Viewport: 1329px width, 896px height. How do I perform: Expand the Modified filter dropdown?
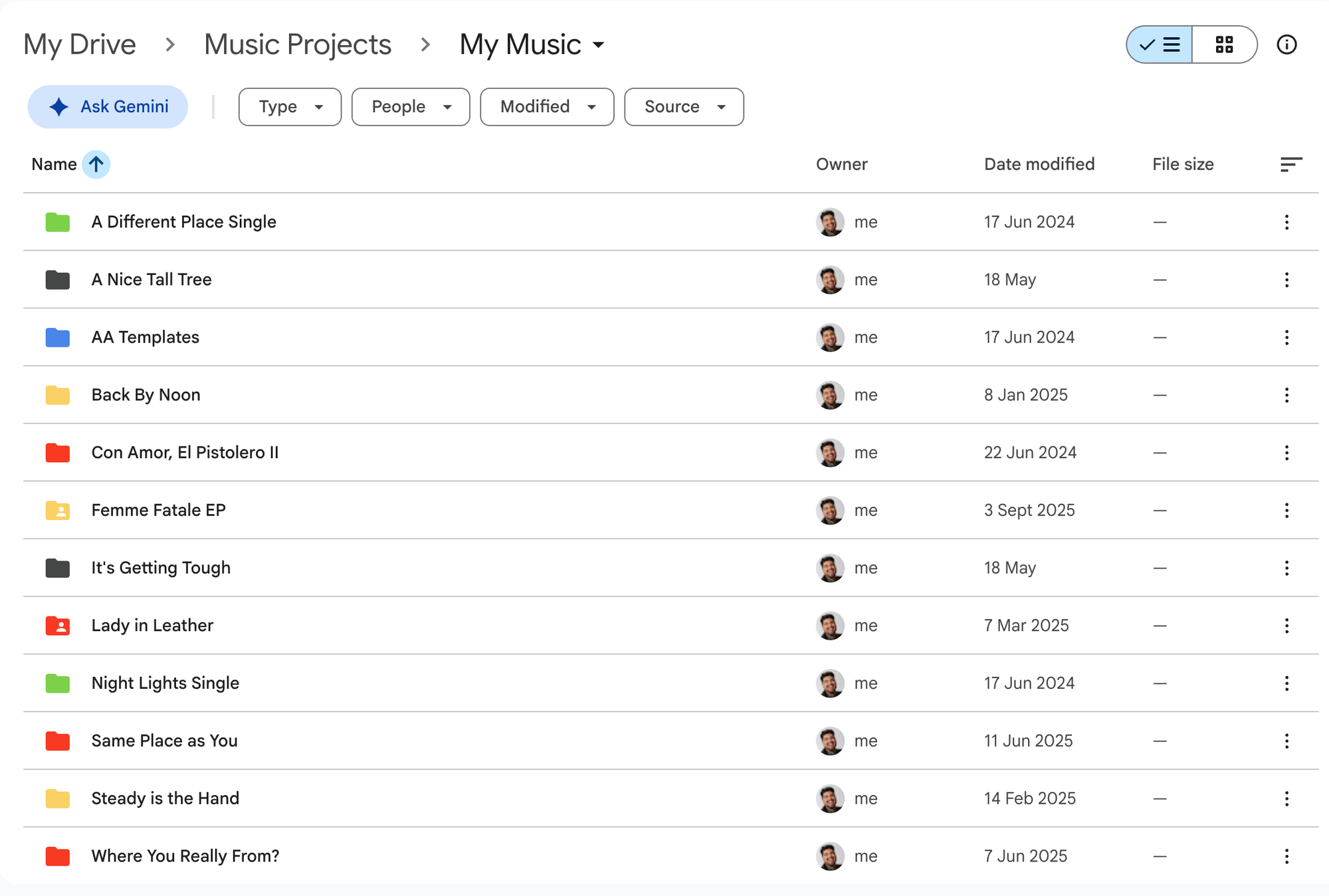[547, 107]
